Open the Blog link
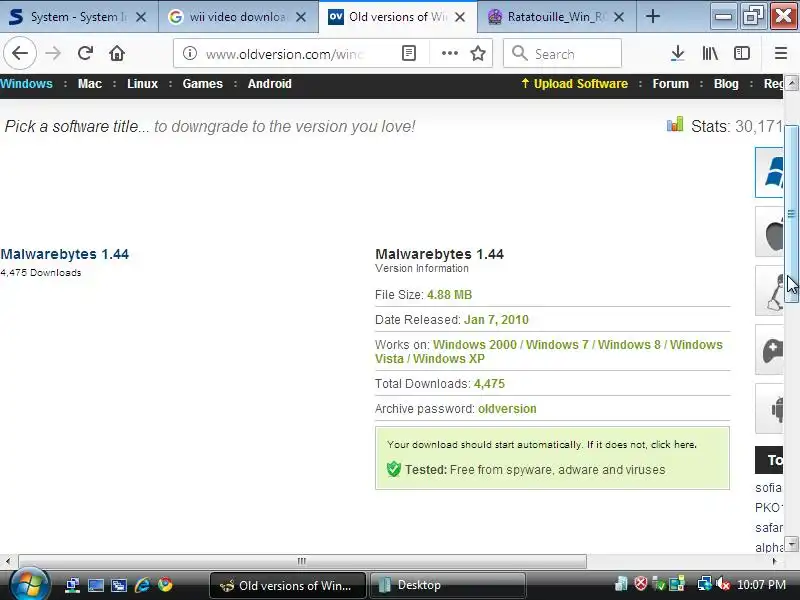 tap(726, 84)
